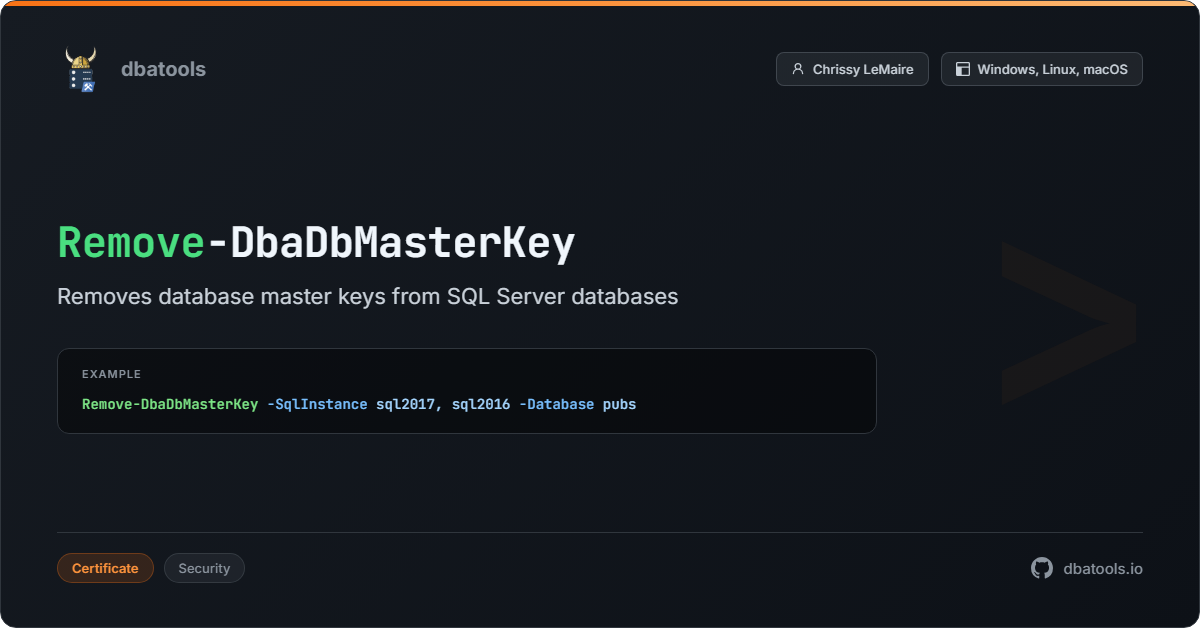Click the -Database parameter in the example
Screen dimensions: 1200x628
(x=556, y=404)
